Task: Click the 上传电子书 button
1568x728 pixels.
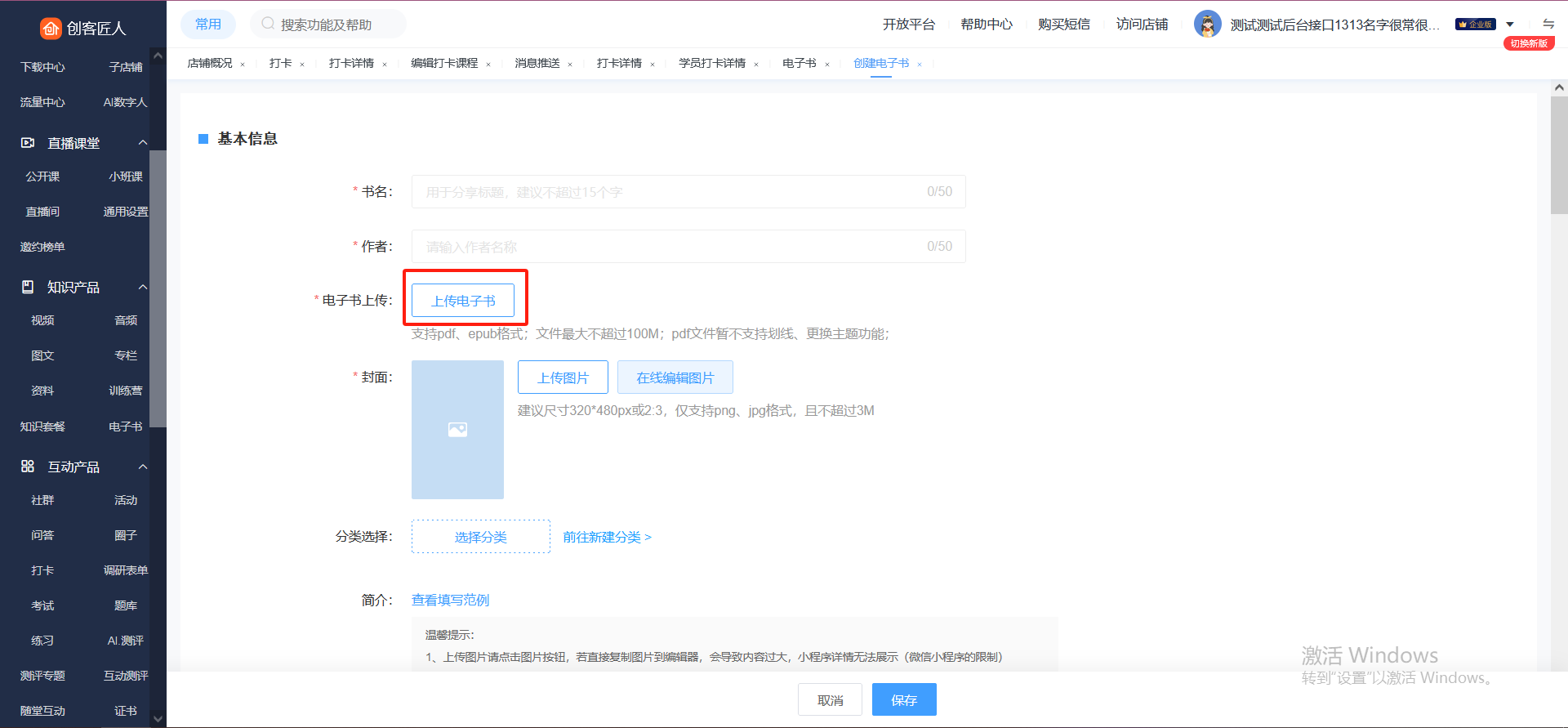Action: pos(463,301)
